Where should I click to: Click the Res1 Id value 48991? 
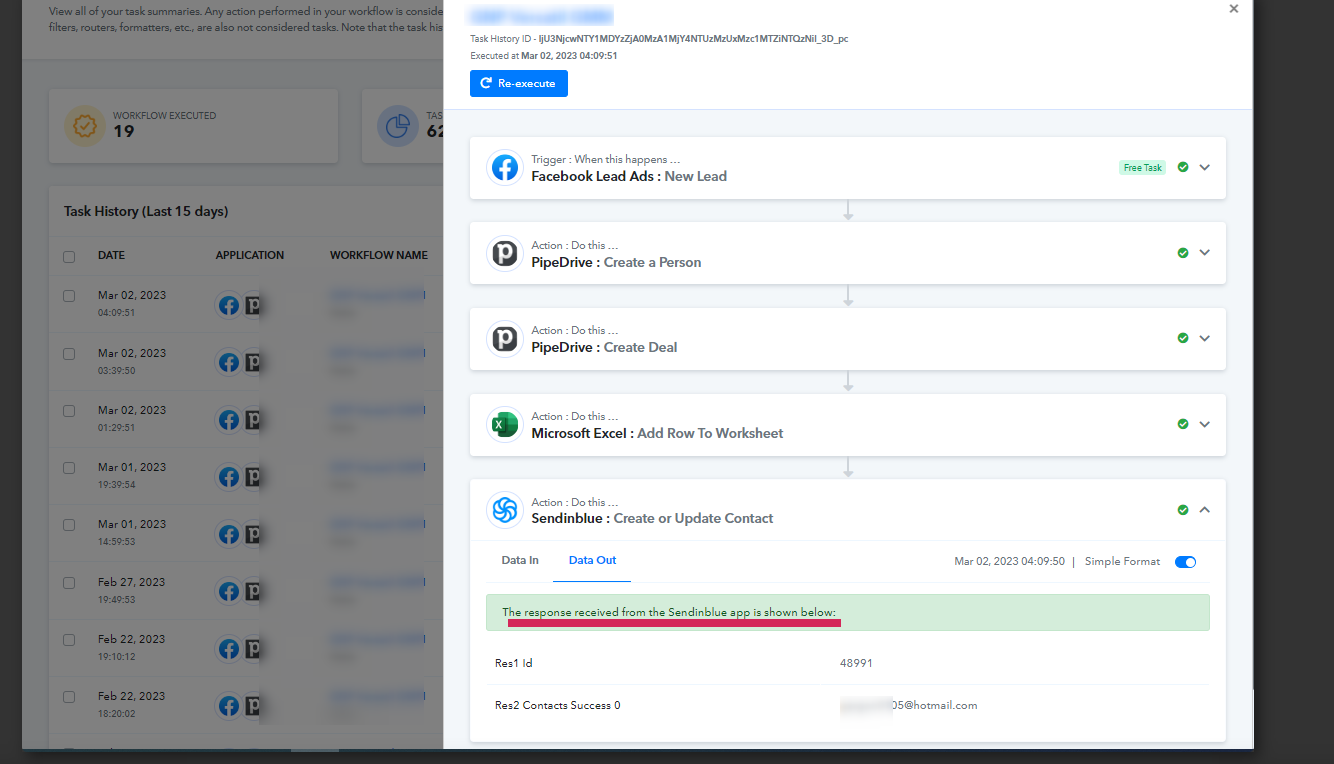tap(856, 663)
